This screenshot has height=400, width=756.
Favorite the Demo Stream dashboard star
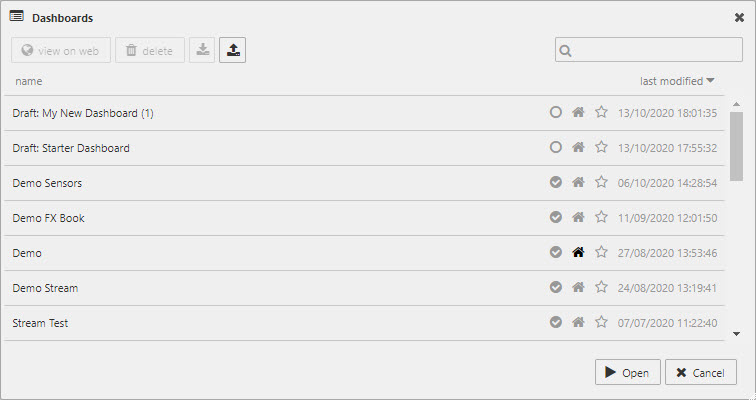pyautogui.click(x=601, y=288)
